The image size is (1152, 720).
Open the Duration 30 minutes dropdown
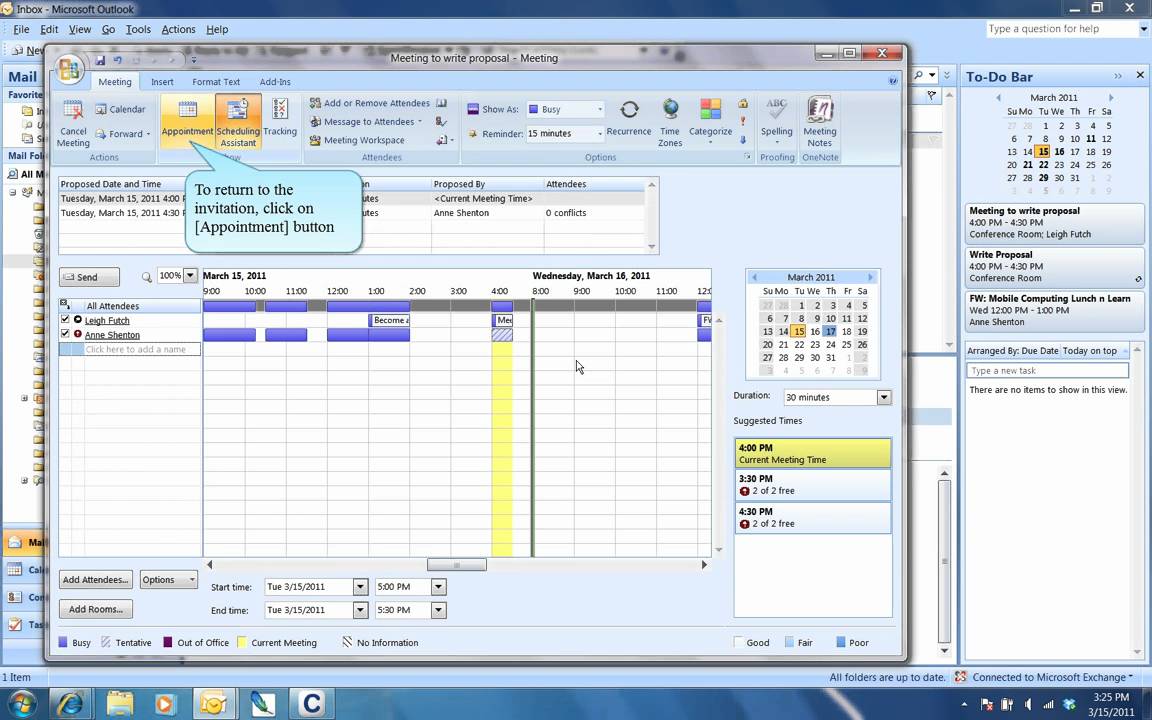pyautogui.click(x=884, y=397)
